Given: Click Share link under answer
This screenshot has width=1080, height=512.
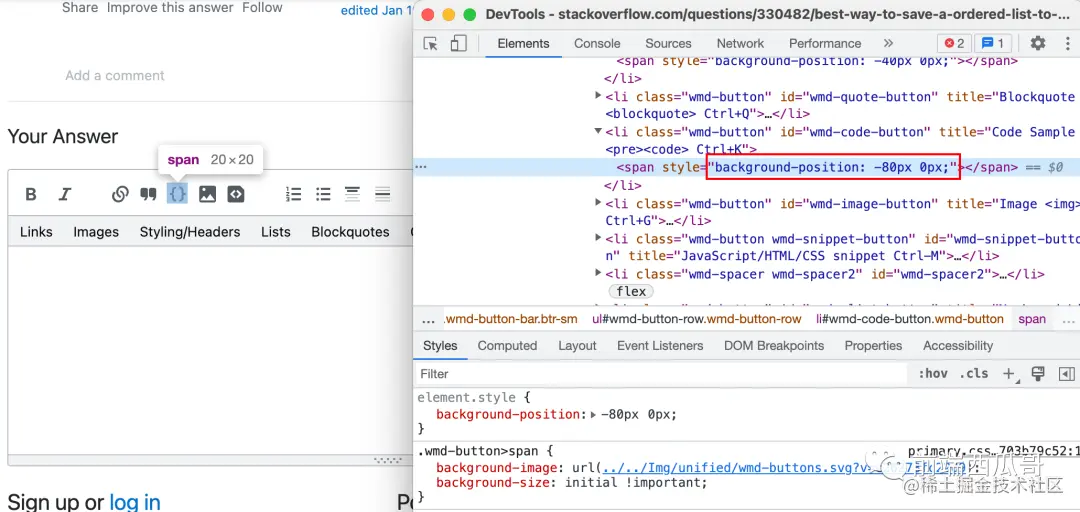Looking at the screenshot, I should (80, 8).
